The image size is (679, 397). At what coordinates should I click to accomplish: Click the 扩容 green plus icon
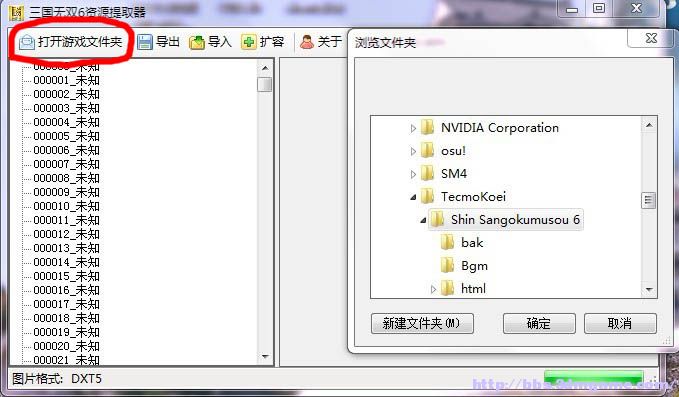coord(249,42)
